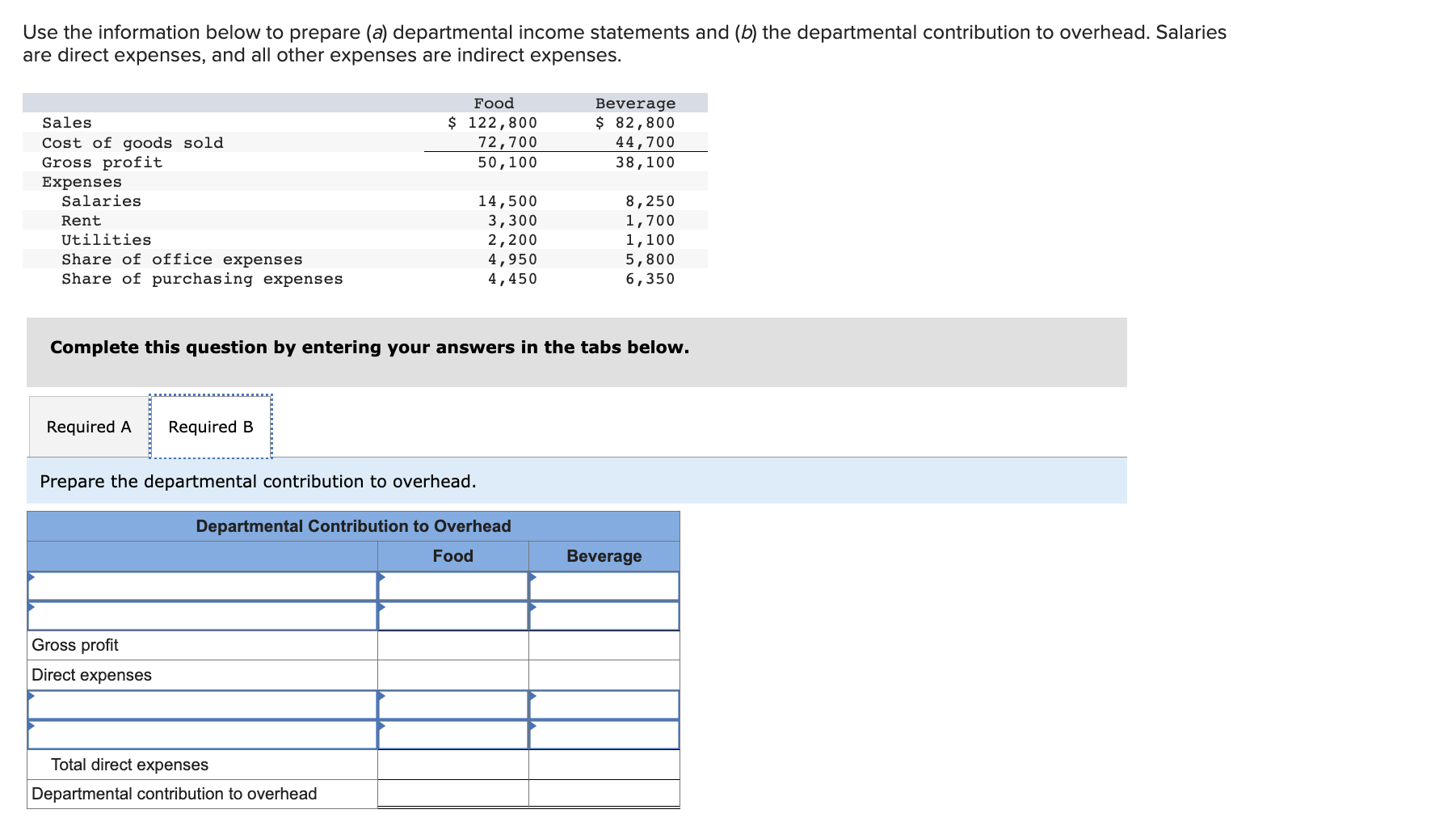Click the 'Utilities' expense row label
Screen dimensions: 1456x818
[107, 240]
